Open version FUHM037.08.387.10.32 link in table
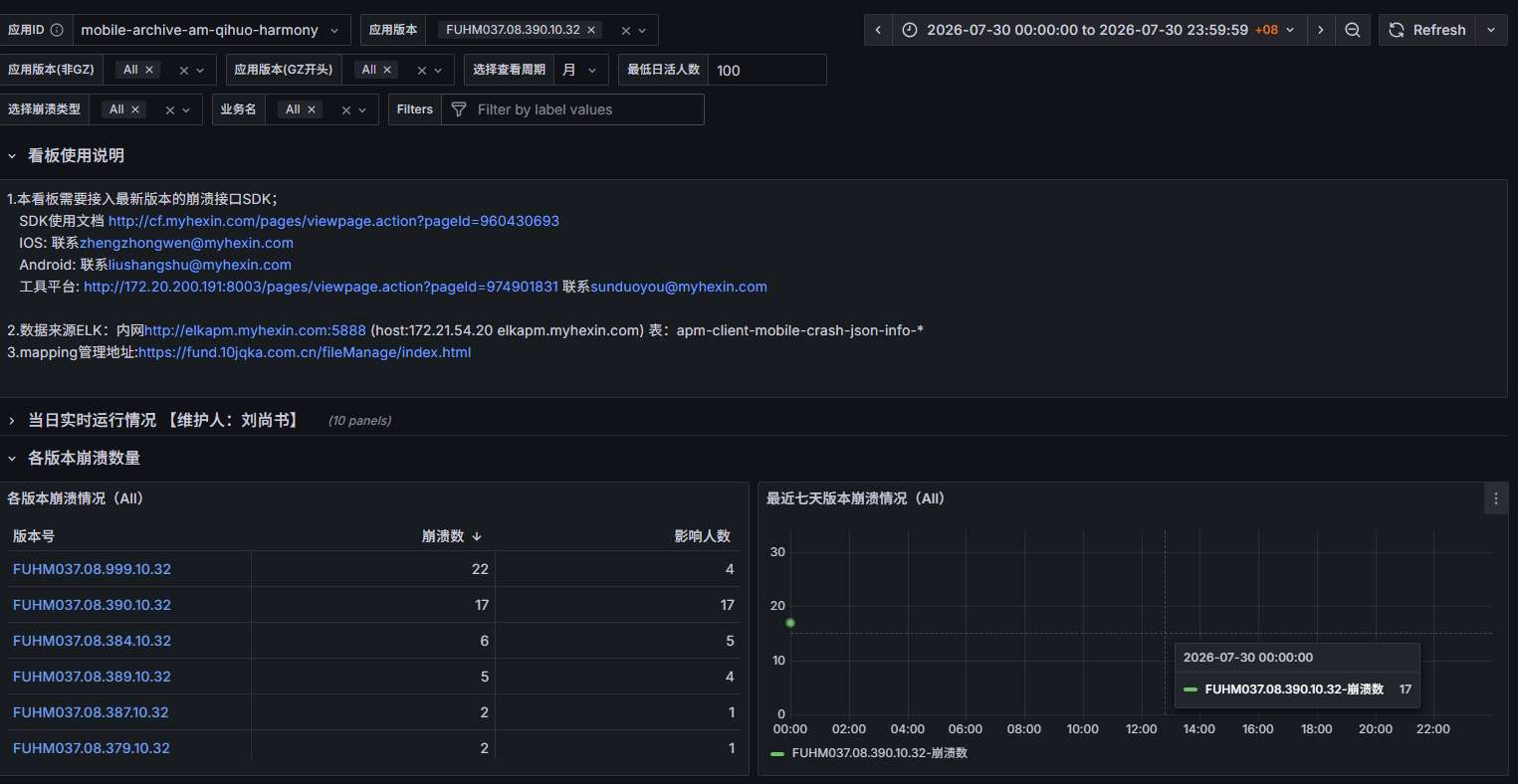The image size is (1518, 784). point(91,712)
